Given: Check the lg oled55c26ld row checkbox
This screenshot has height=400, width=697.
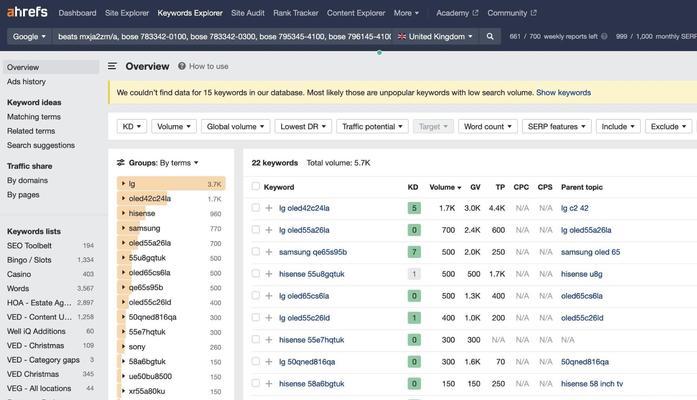Looking at the screenshot, I should coord(256,317).
